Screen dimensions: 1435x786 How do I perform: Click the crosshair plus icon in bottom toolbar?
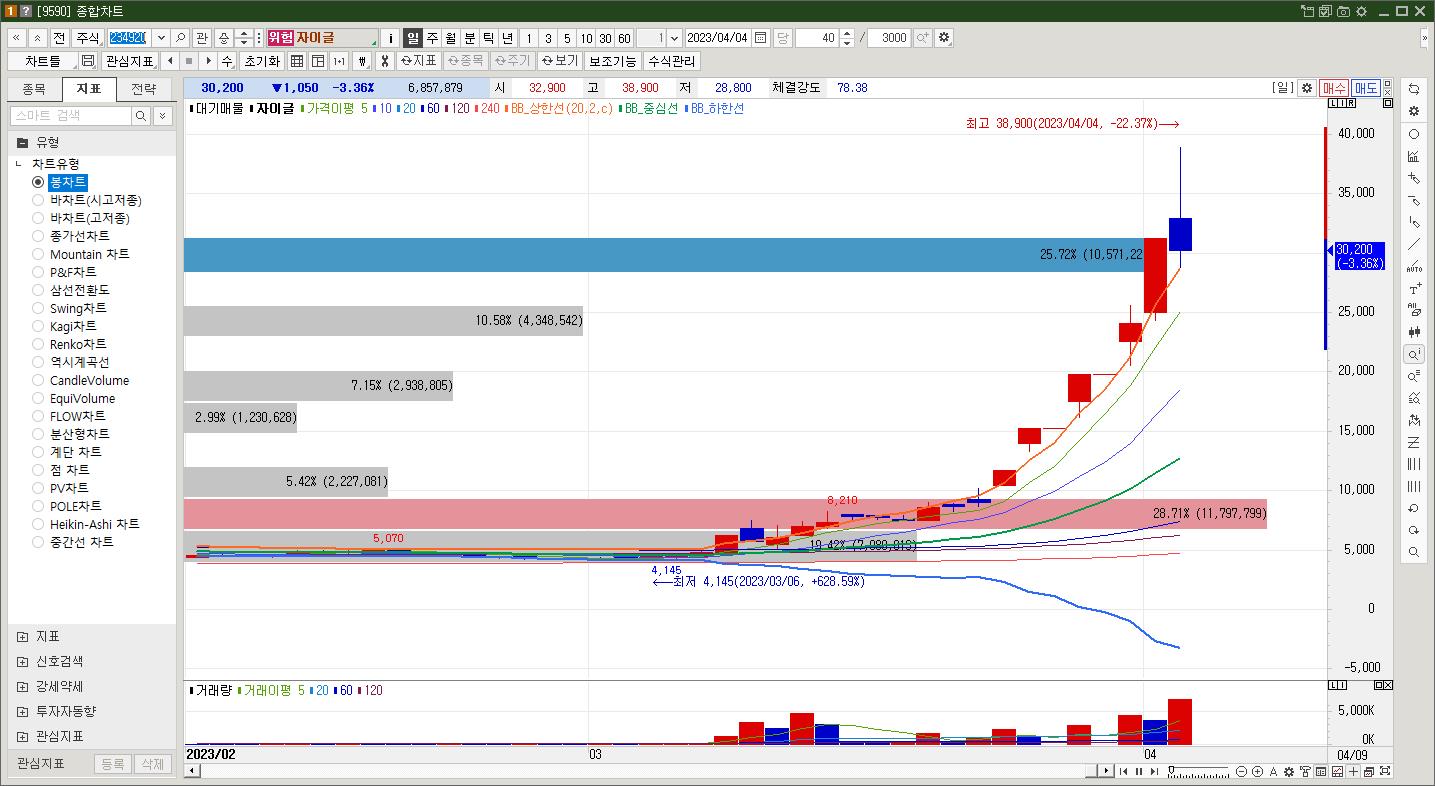1353,771
